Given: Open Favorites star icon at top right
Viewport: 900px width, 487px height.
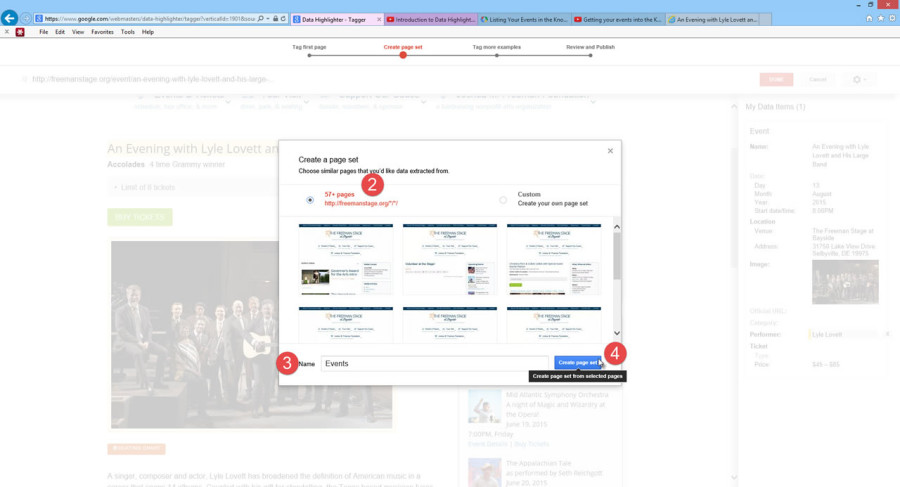Looking at the screenshot, I should pos(880,18).
